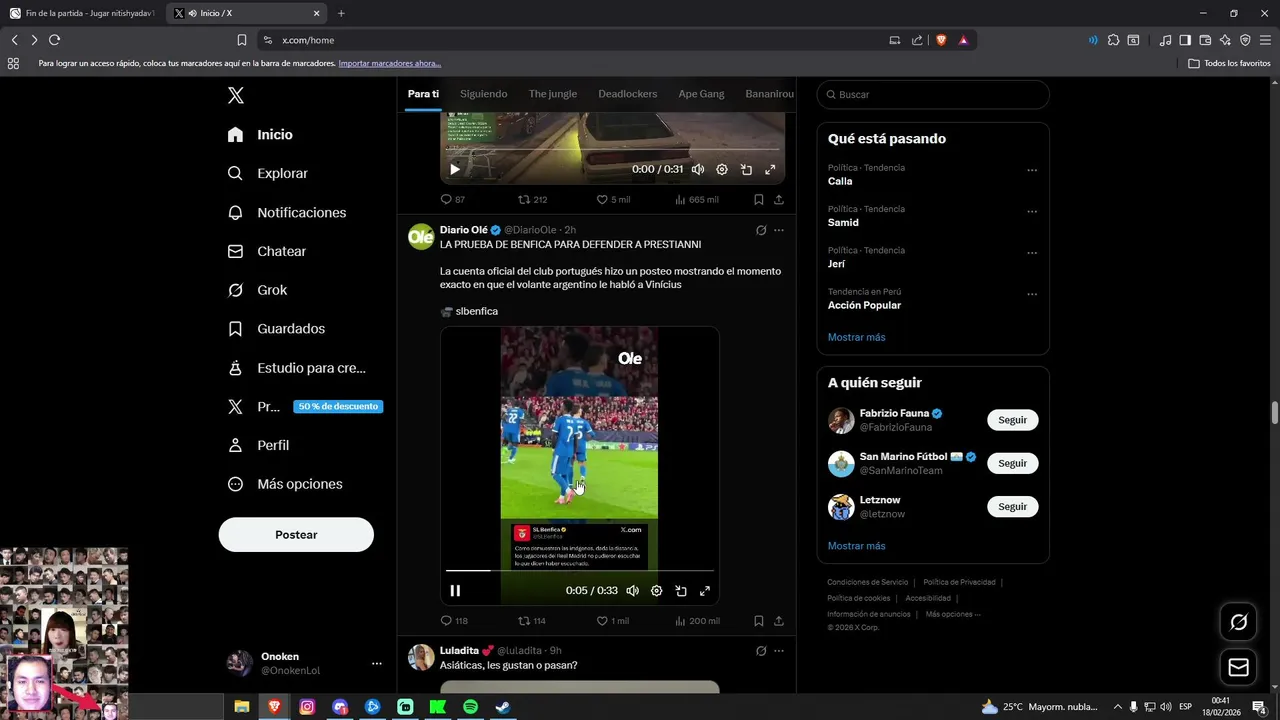Switch to 'Fin de la partida' browser tab

[x=83, y=13]
